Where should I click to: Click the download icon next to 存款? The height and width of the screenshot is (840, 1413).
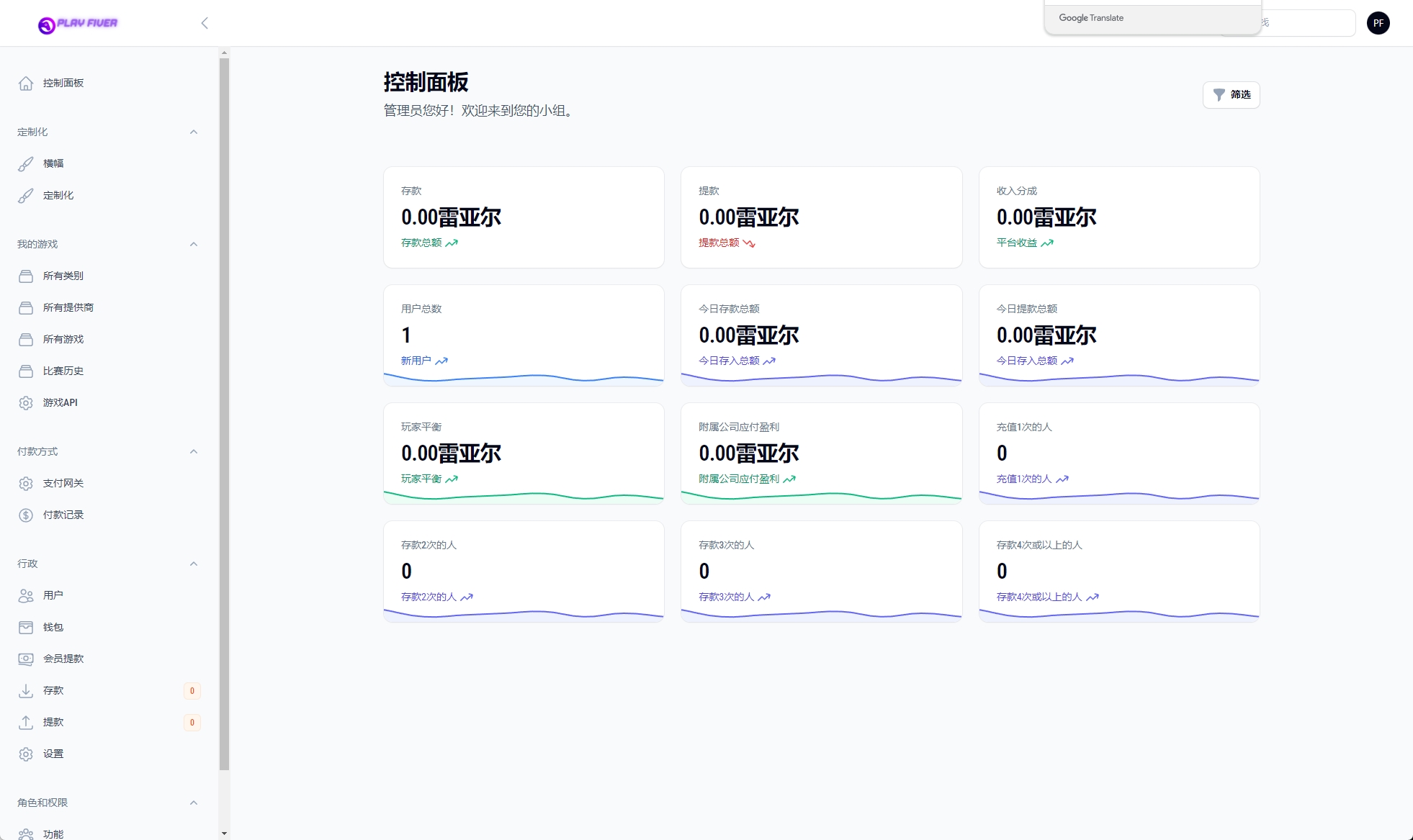[x=26, y=691]
